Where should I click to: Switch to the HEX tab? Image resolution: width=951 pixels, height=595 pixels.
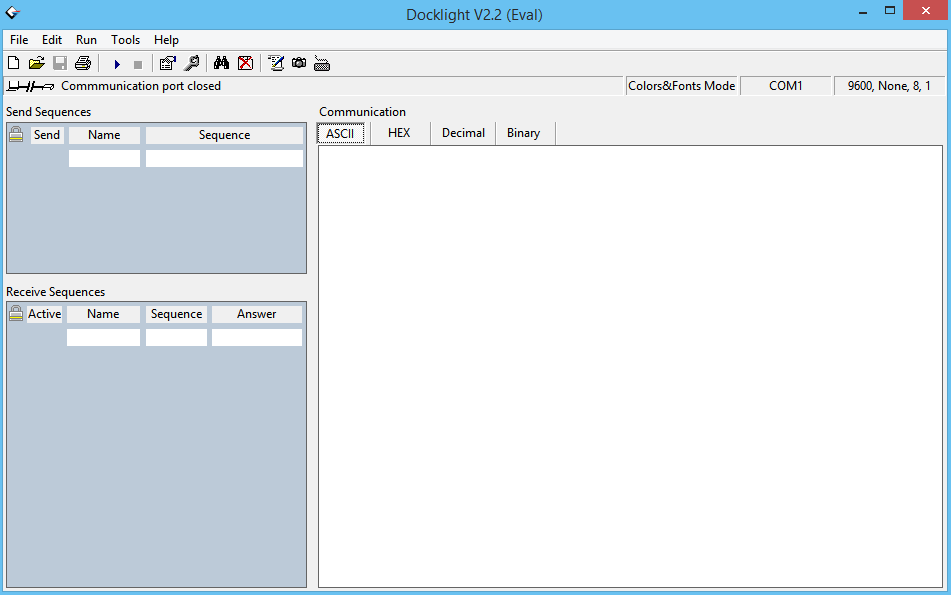pyautogui.click(x=398, y=132)
